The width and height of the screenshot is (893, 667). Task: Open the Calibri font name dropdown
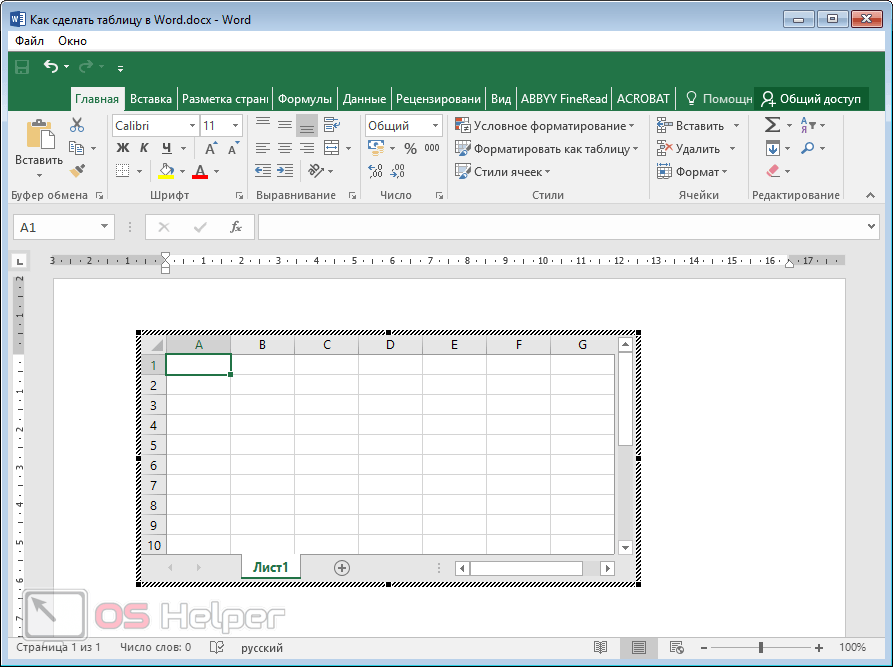click(191, 126)
